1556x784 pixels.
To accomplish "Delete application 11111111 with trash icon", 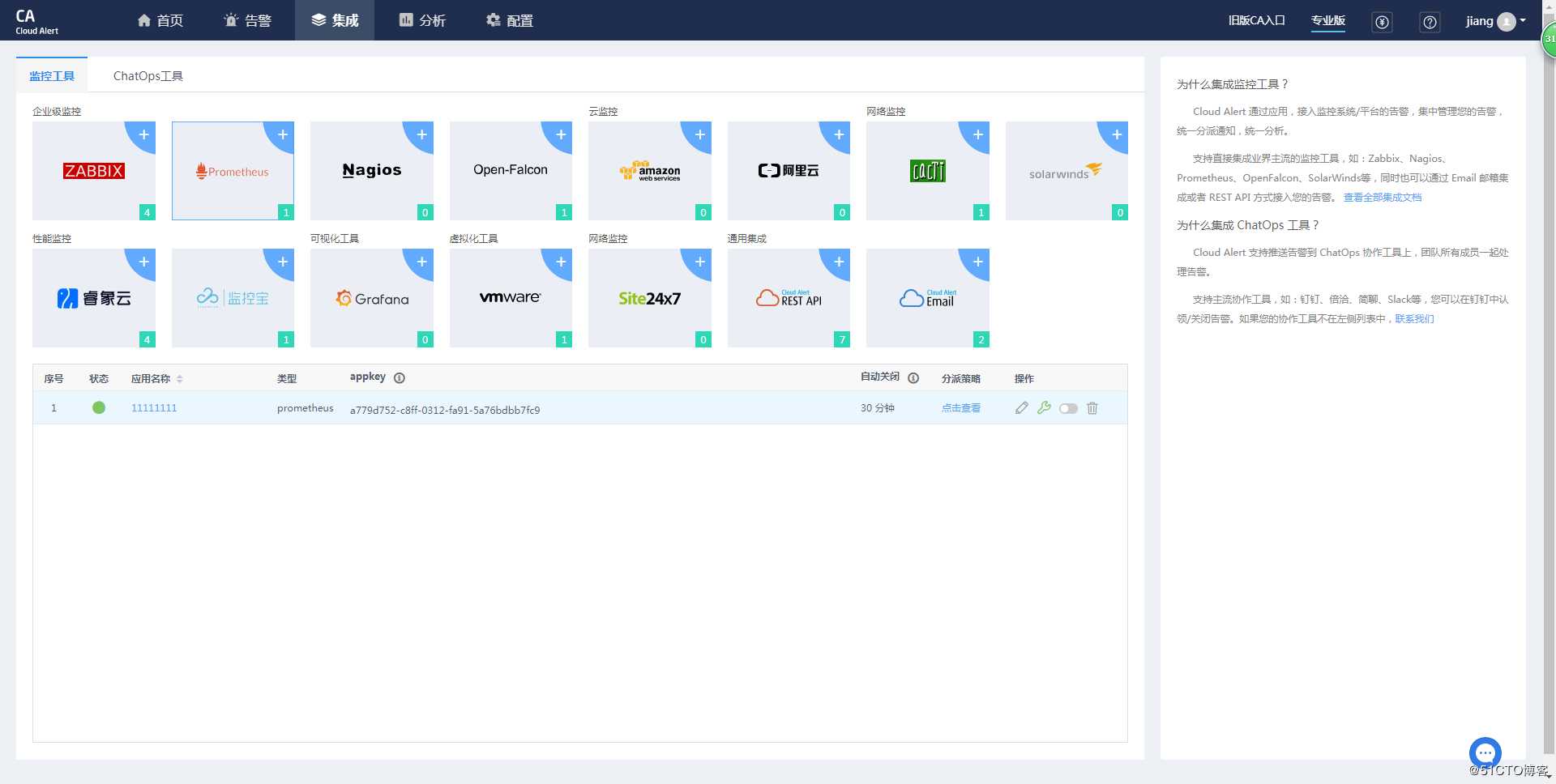I will pos(1092,408).
